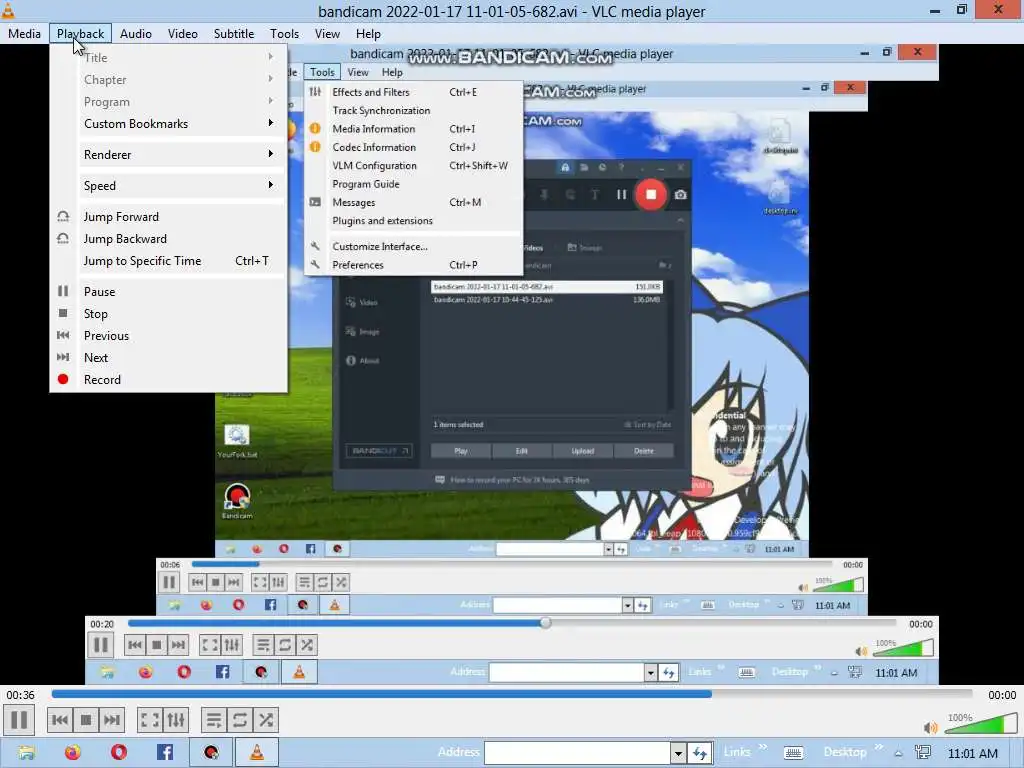1024x768 pixels.
Task: Open the Media menu in the main menu bar
Action: pyautogui.click(x=24, y=34)
